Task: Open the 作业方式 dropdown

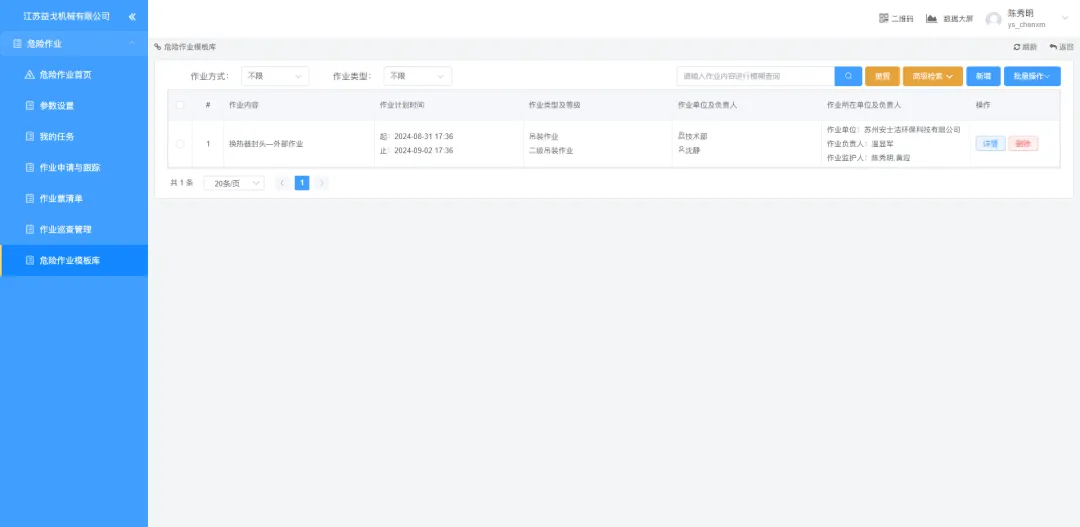Action: click(x=275, y=76)
